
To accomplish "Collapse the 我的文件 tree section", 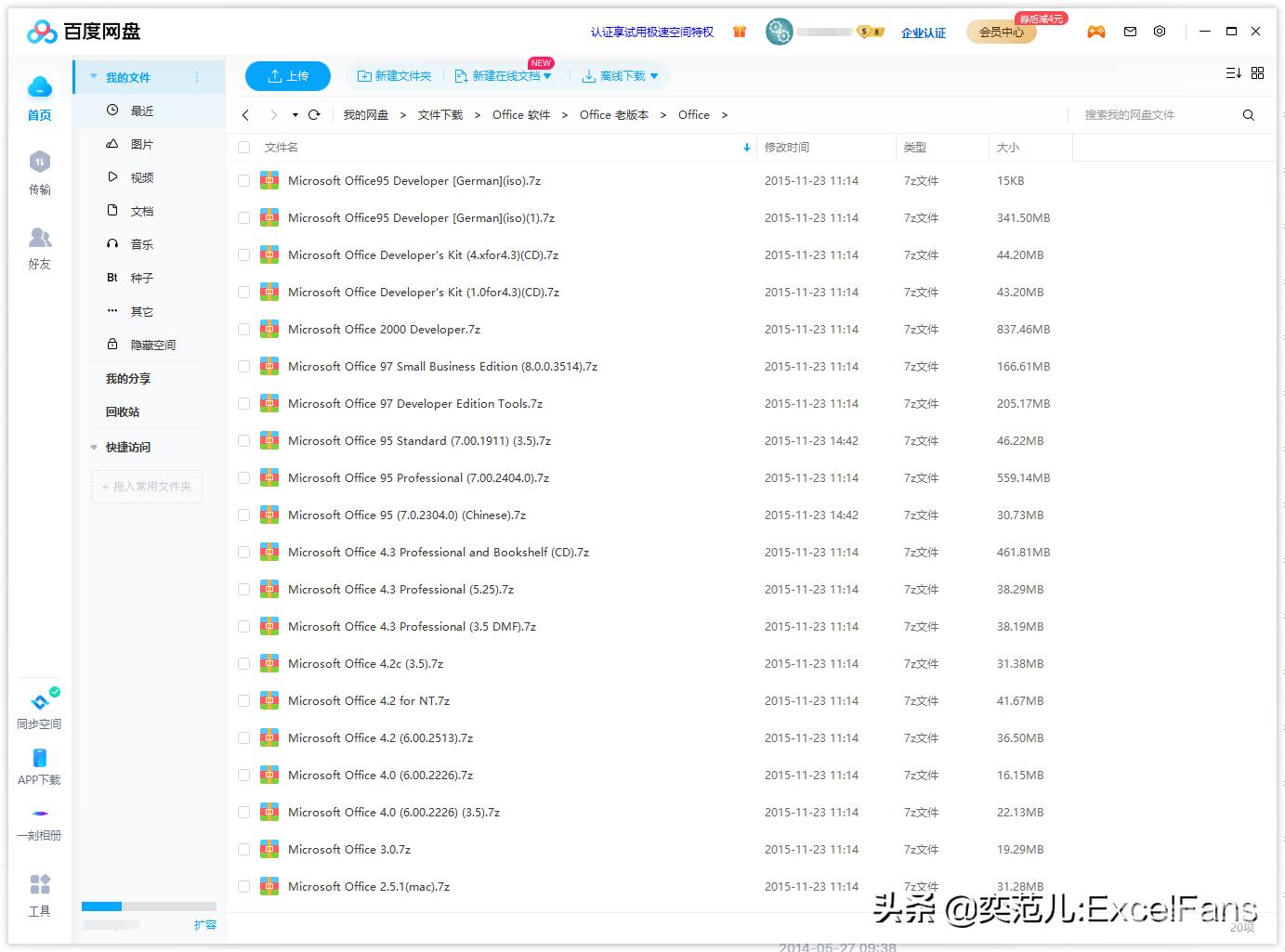I will tap(94, 77).
